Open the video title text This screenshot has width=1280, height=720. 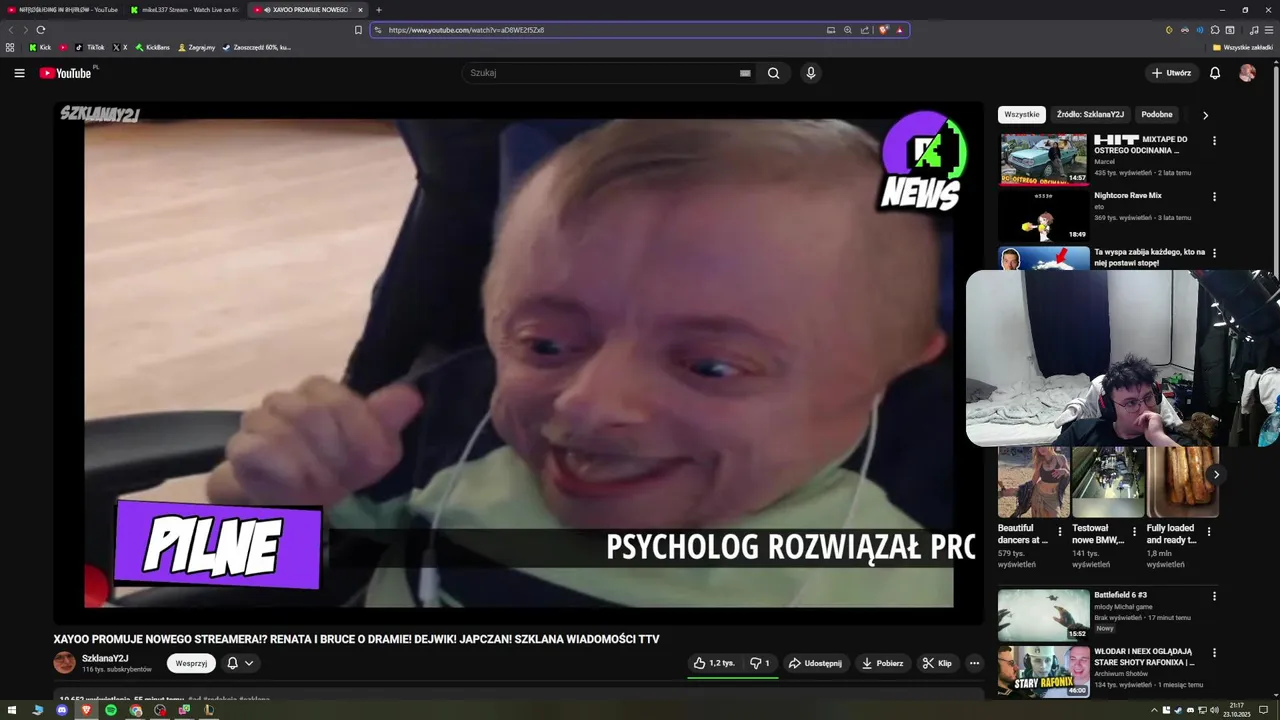[x=356, y=639]
